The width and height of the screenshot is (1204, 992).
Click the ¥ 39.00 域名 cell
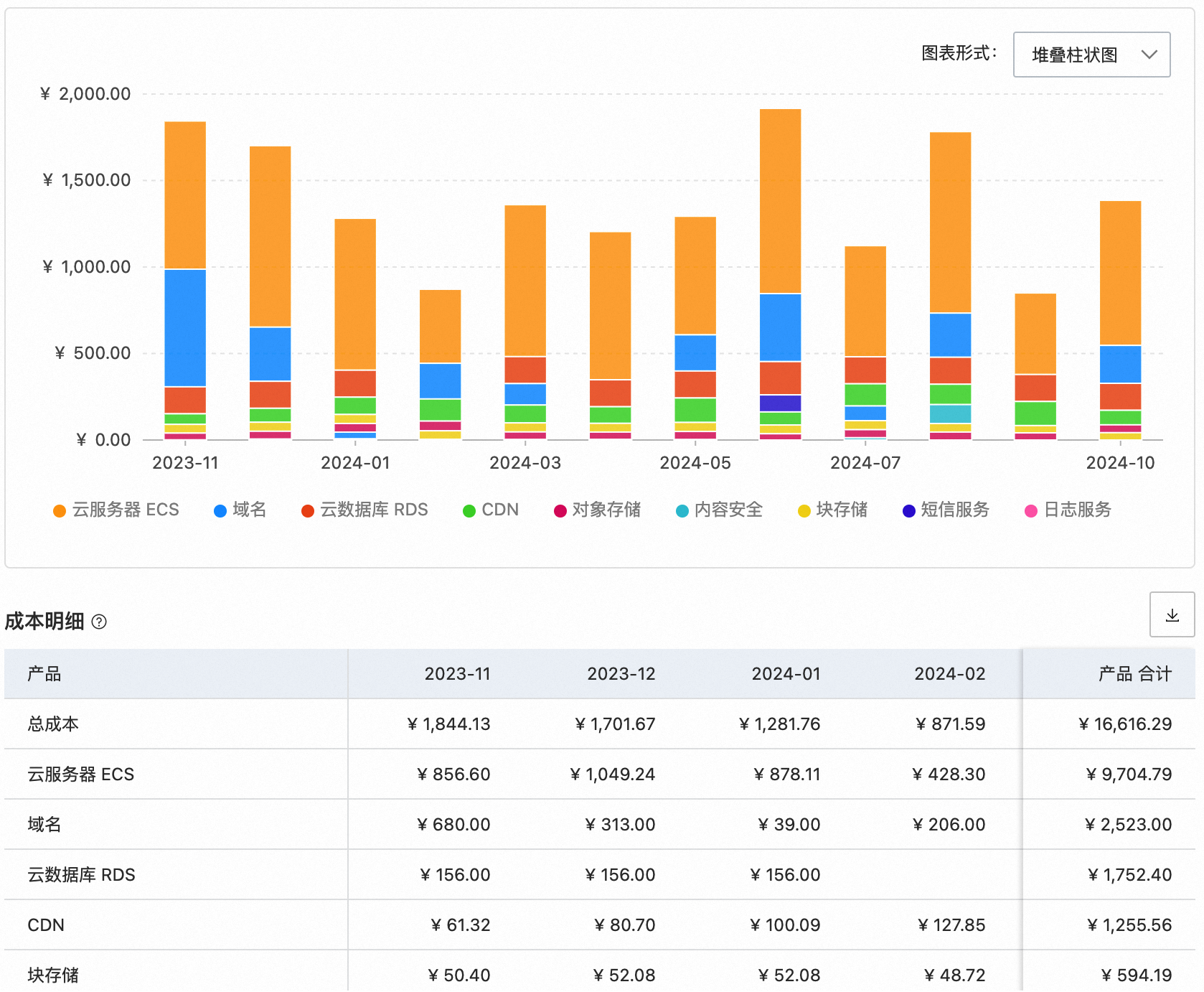click(789, 825)
